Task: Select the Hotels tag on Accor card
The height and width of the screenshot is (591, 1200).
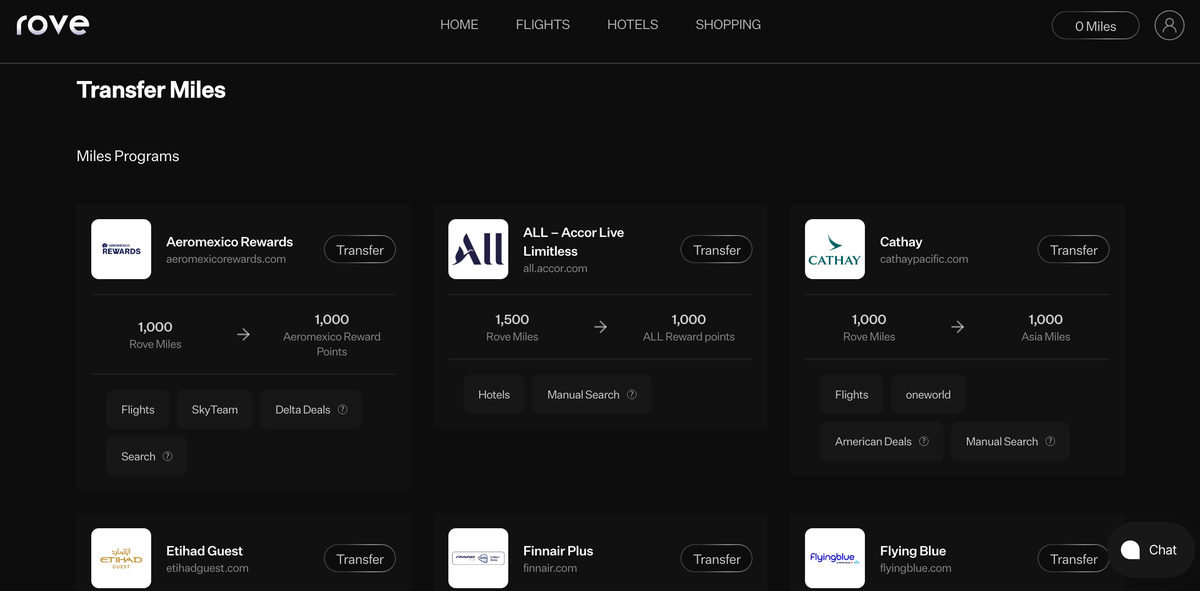Action: [x=494, y=394]
